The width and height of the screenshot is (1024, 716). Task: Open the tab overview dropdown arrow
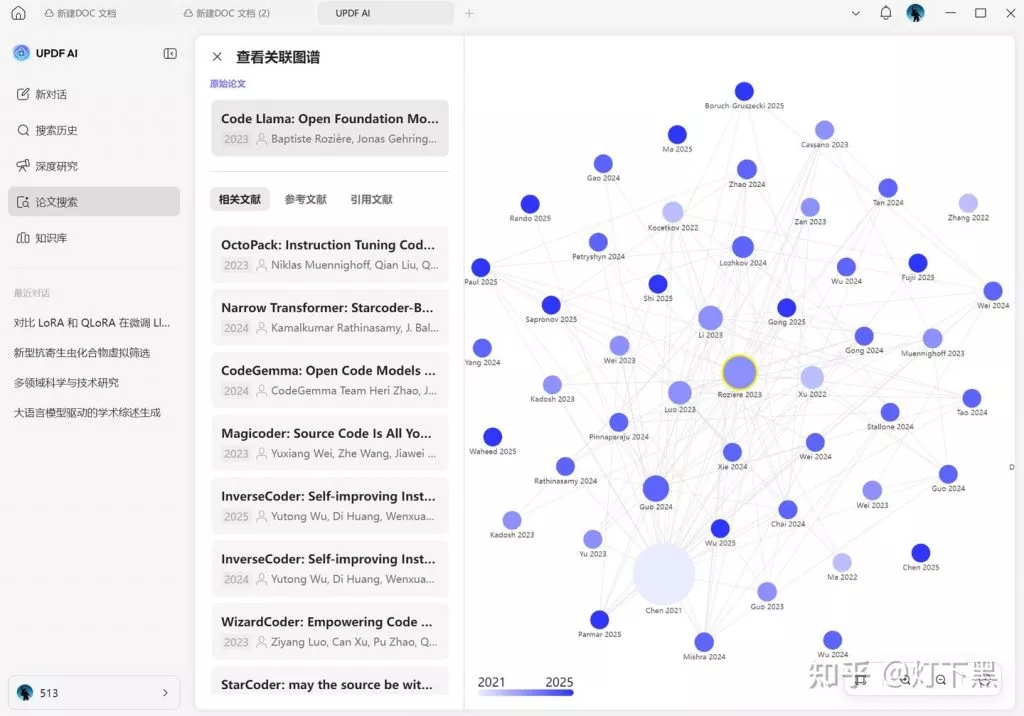(x=855, y=13)
